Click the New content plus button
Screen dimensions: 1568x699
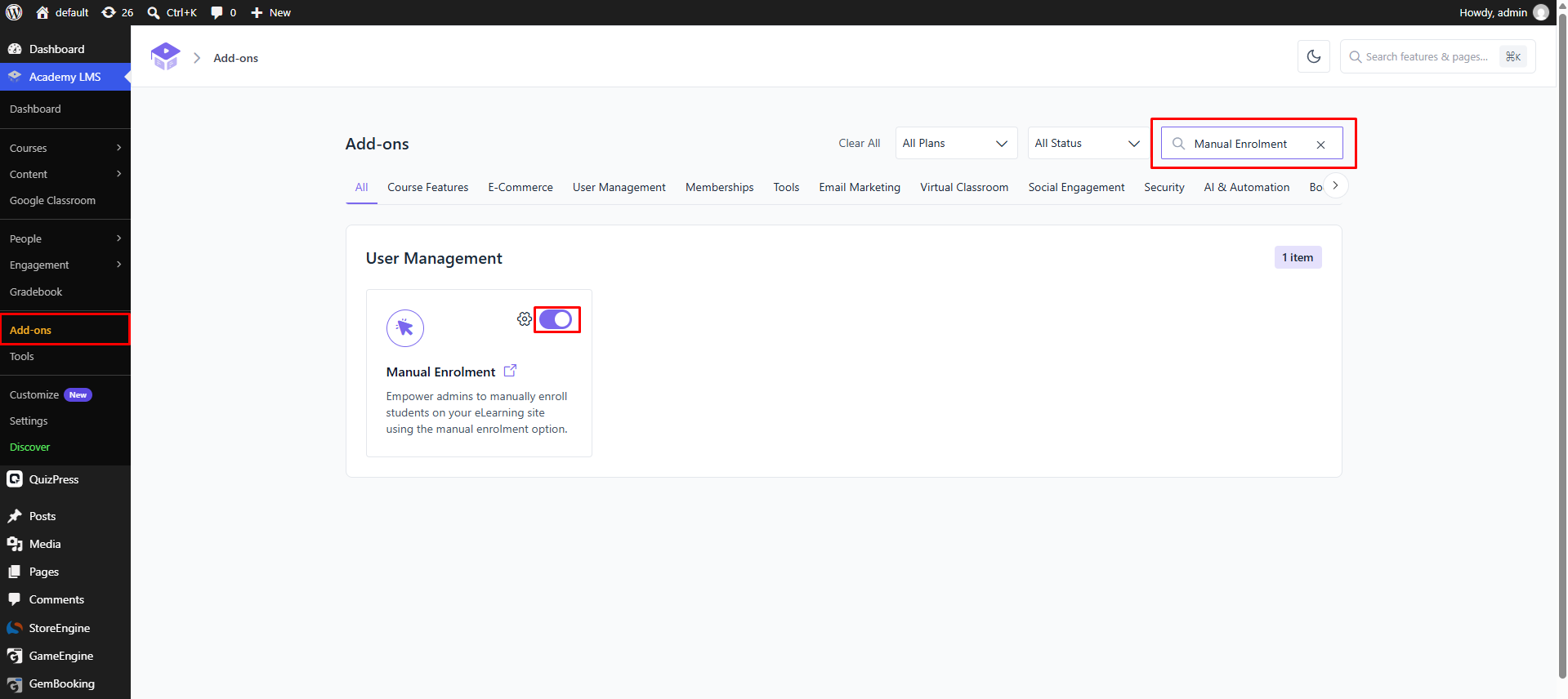tap(271, 12)
